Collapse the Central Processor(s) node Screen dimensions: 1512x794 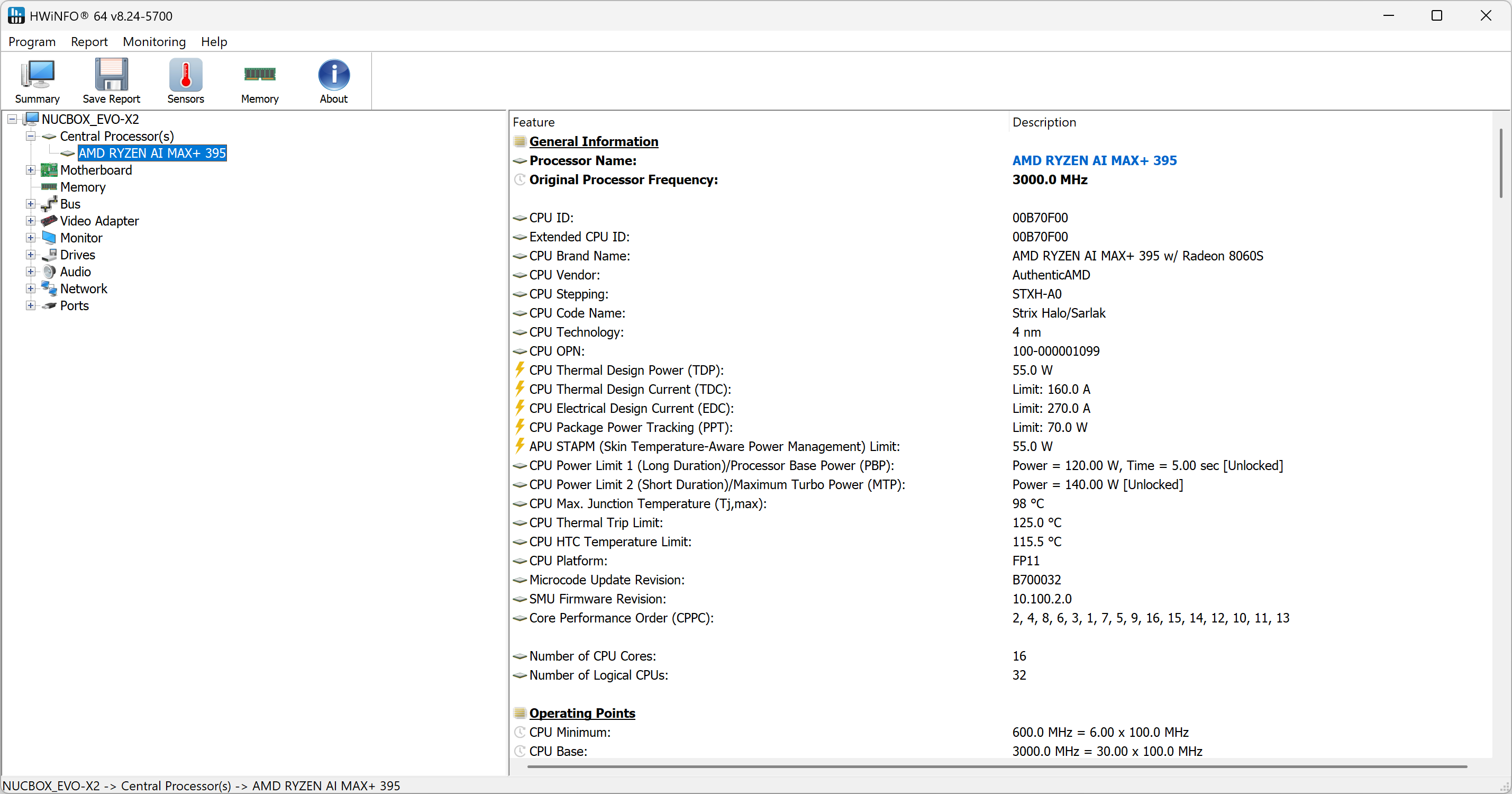(31, 136)
